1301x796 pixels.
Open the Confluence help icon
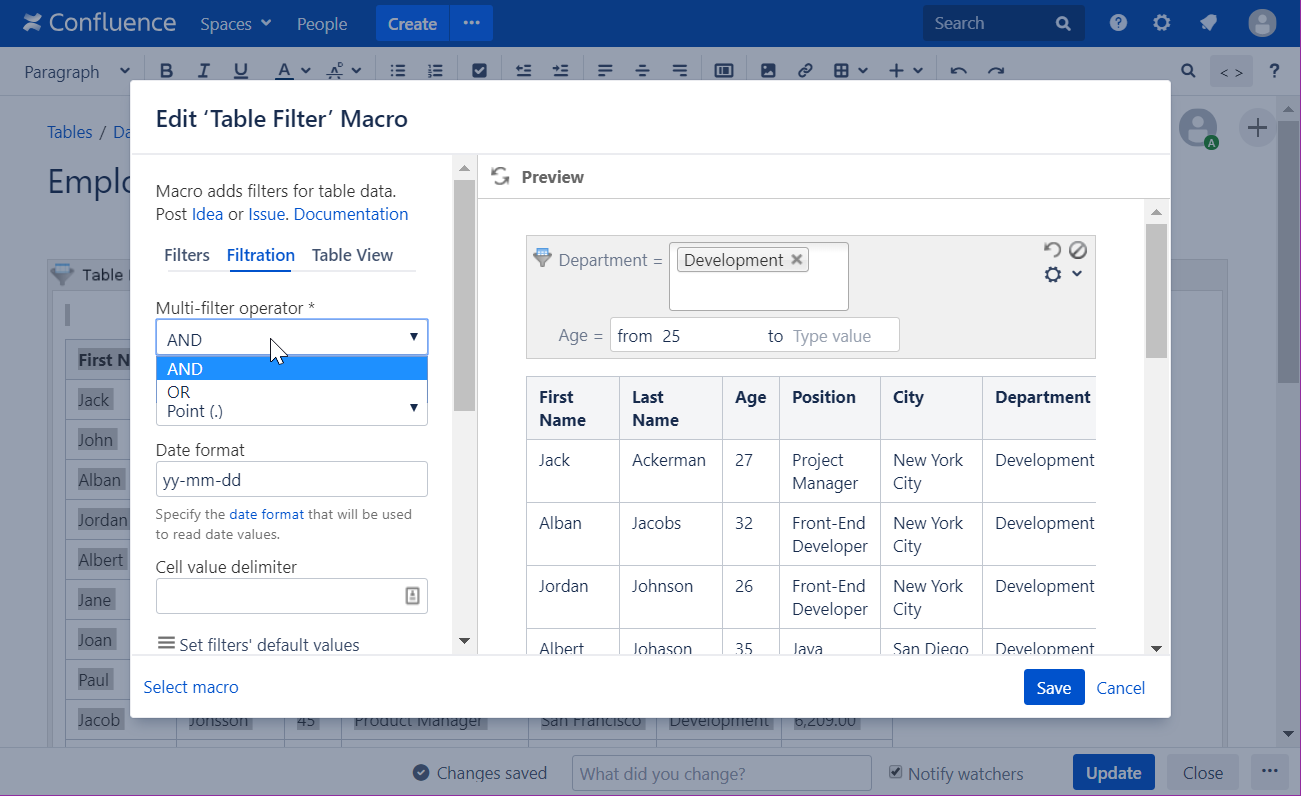[x=1118, y=23]
